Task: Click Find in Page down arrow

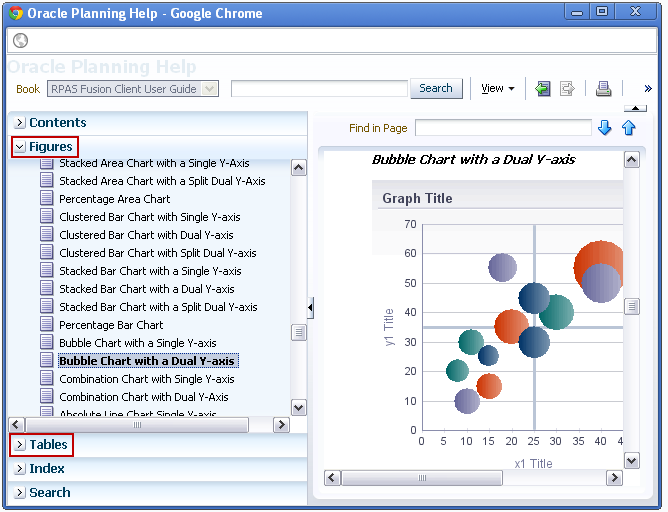Action: pyautogui.click(x=605, y=128)
